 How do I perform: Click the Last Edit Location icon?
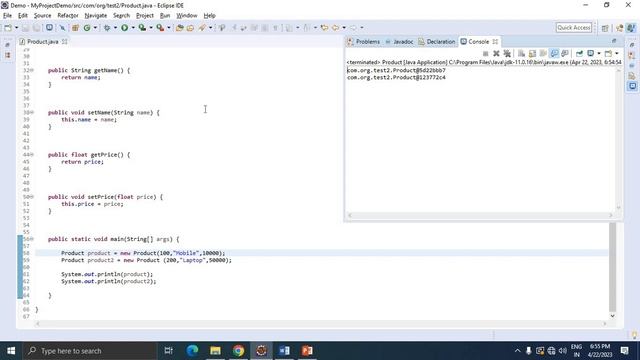(x=324, y=28)
